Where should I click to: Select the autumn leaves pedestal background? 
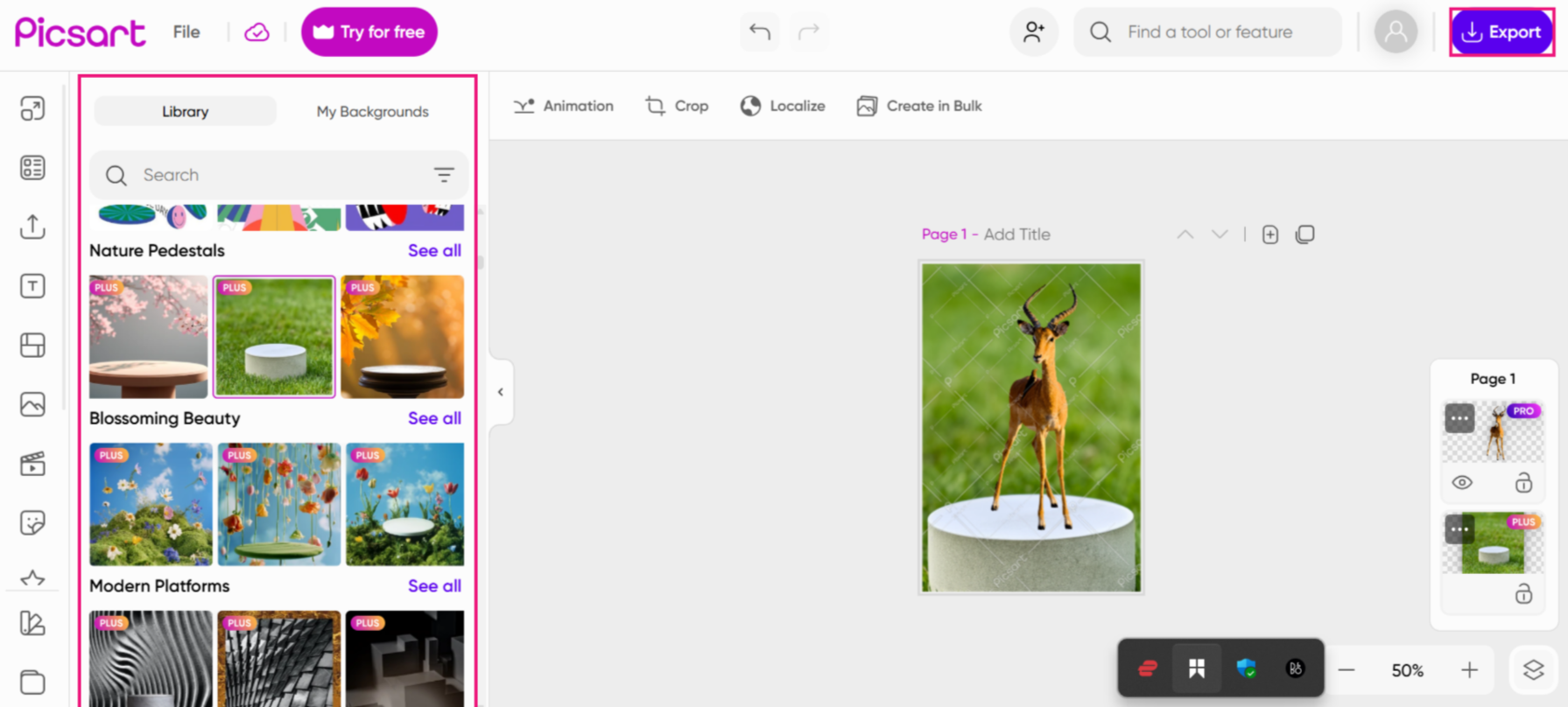(403, 337)
